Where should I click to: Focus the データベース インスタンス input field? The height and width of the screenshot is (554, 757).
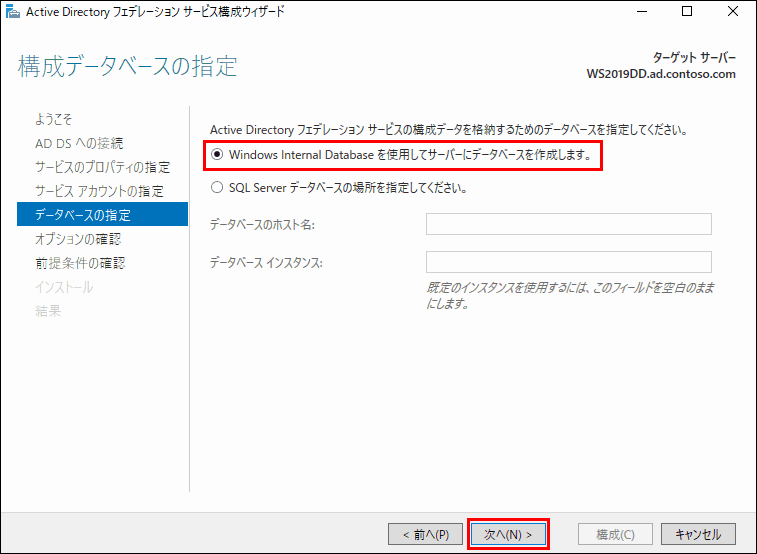pos(569,262)
